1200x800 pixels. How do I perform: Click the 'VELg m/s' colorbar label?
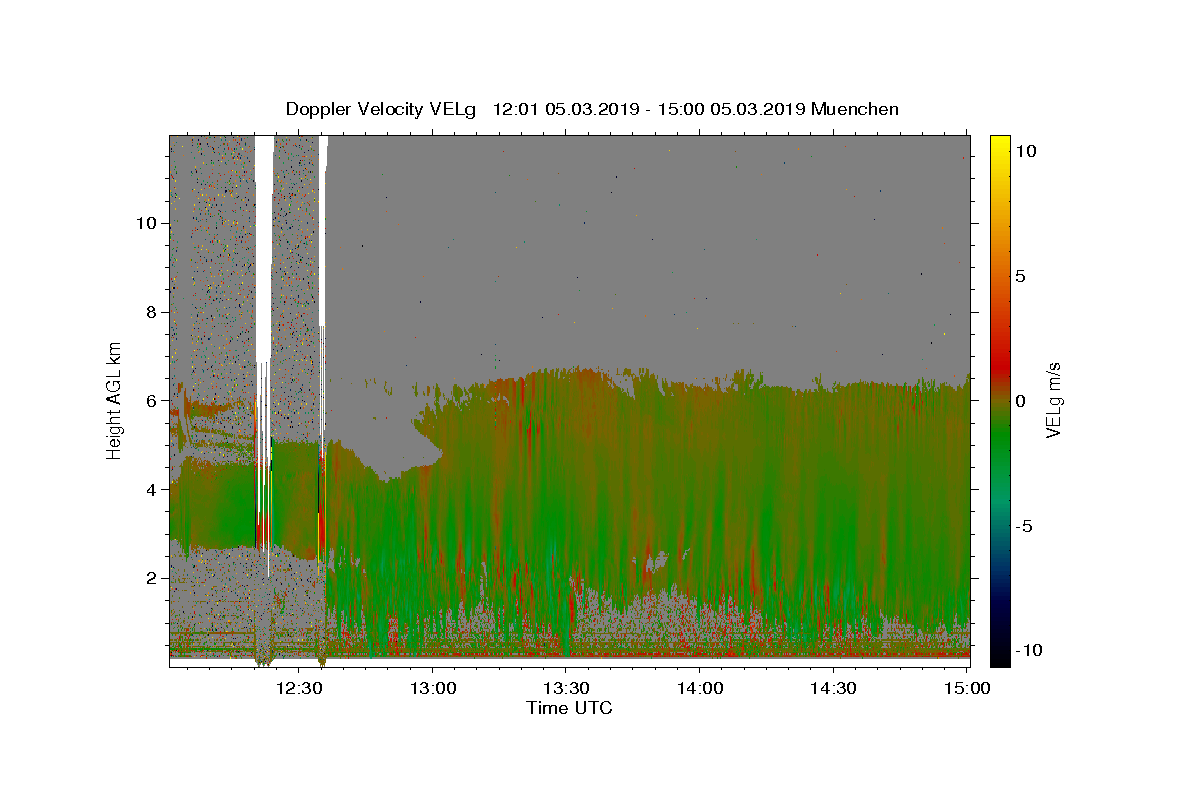tap(1053, 400)
